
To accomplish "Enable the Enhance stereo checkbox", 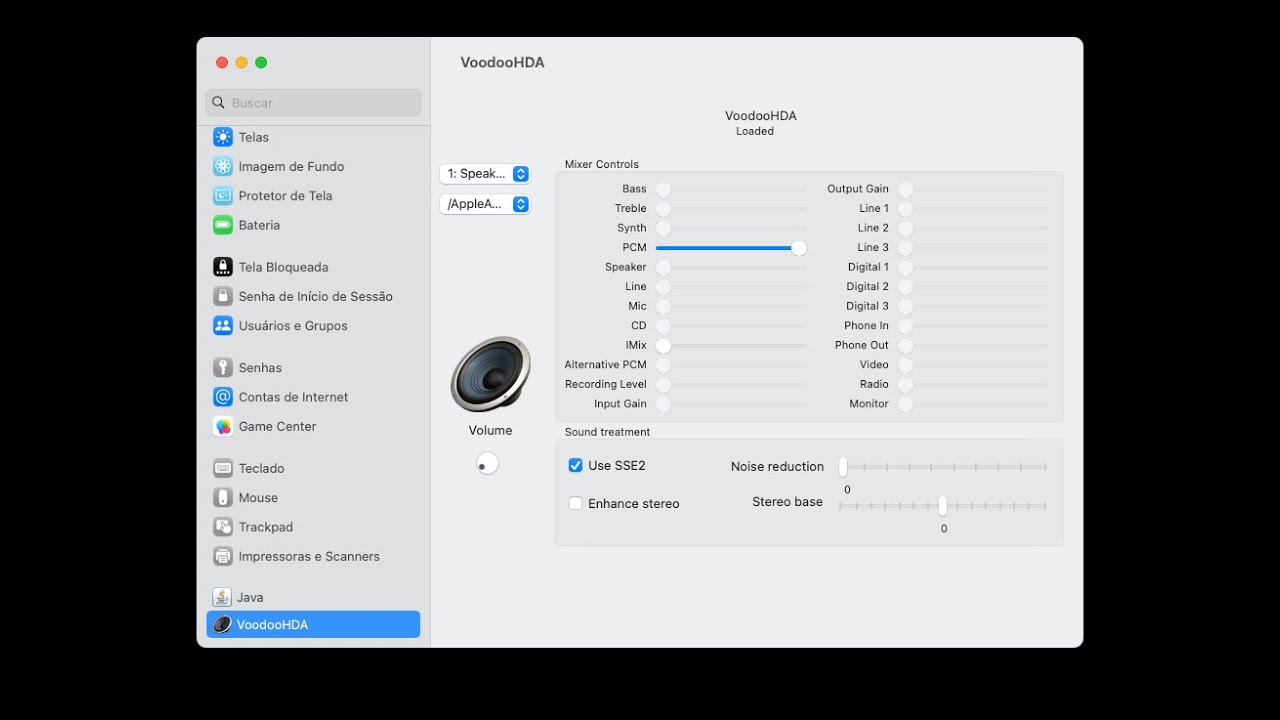I will click(x=575, y=503).
